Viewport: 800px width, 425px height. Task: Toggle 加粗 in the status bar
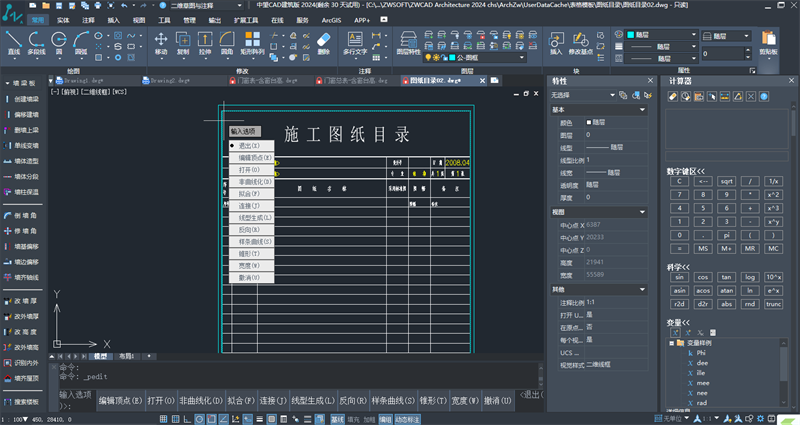tap(369, 419)
